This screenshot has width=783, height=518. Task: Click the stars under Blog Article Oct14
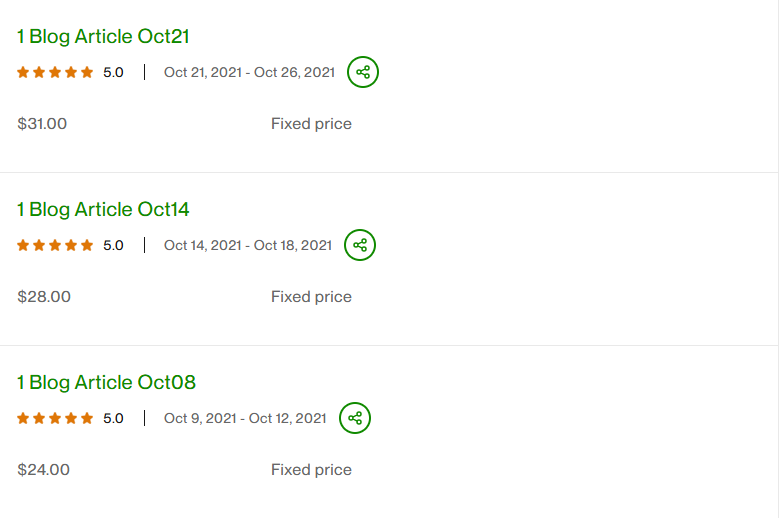point(55,245)
